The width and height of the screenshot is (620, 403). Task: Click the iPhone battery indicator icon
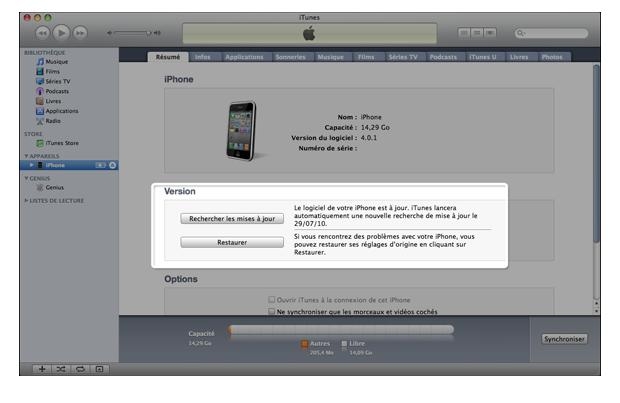tap(100, 165)
